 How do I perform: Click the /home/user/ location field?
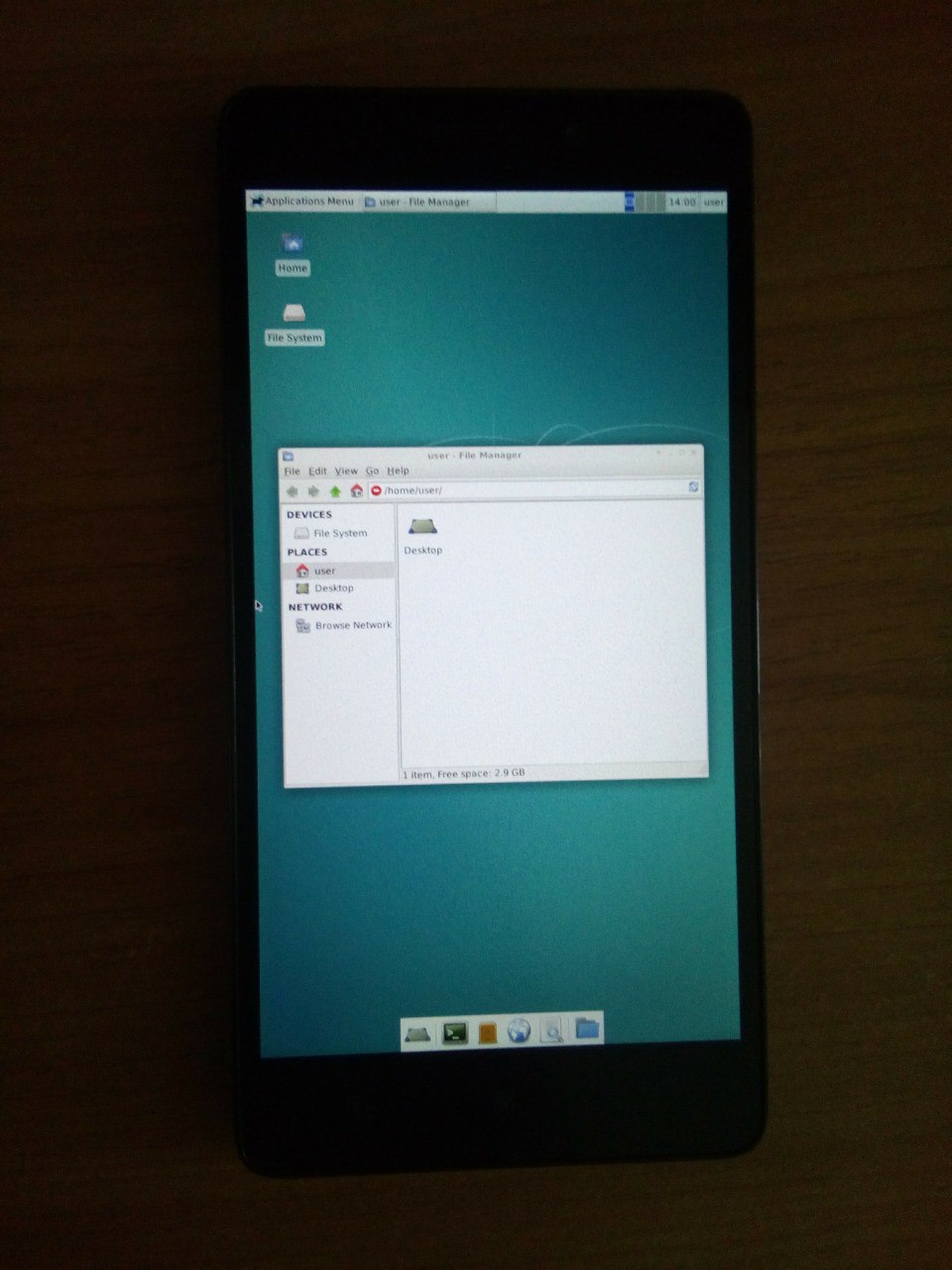pyautogui.click(x=535, y=489)
